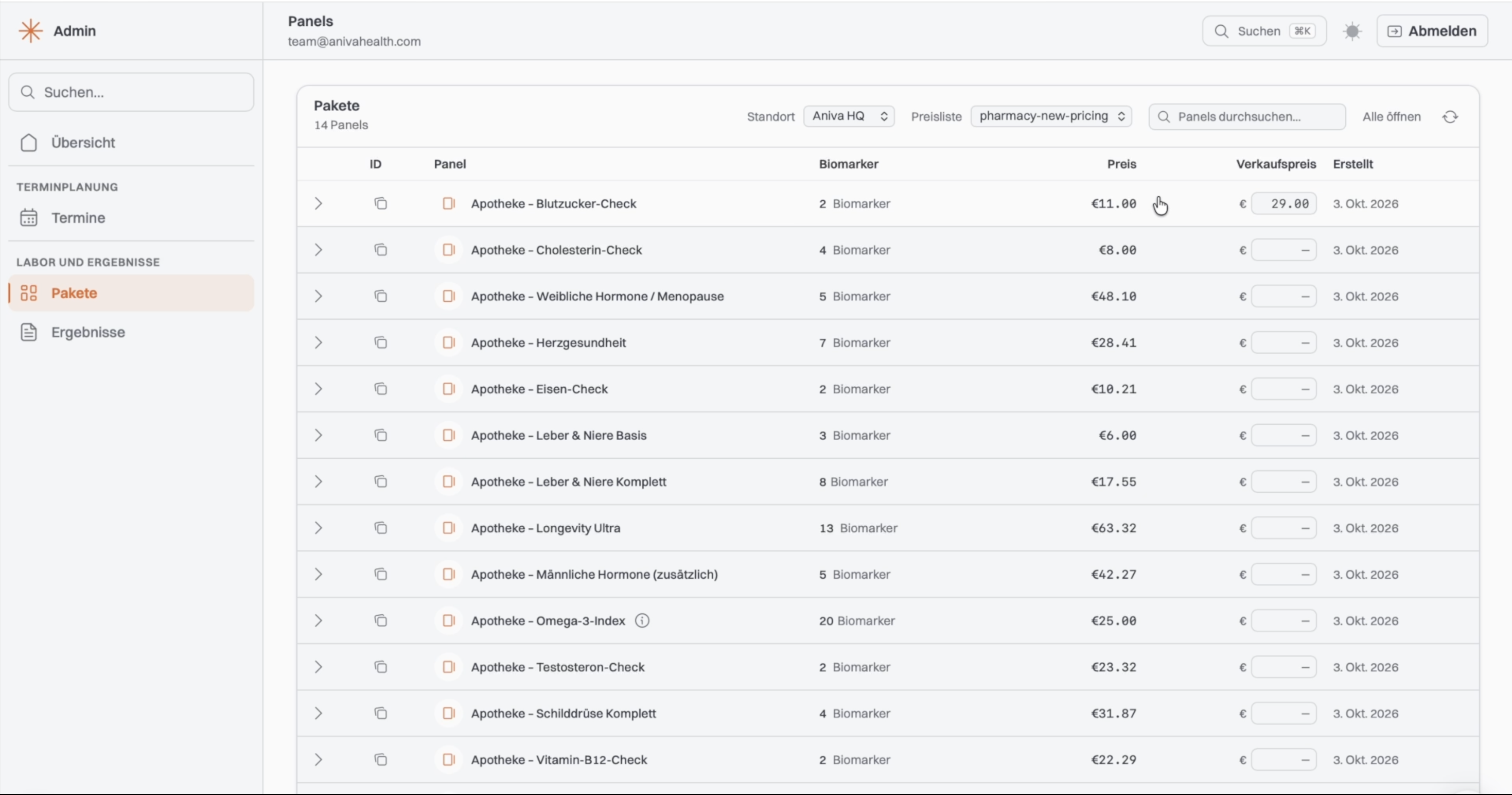Expand the Vitamin-B12-Check row
Screen dimensions: 1512x795
pos(318,760)
